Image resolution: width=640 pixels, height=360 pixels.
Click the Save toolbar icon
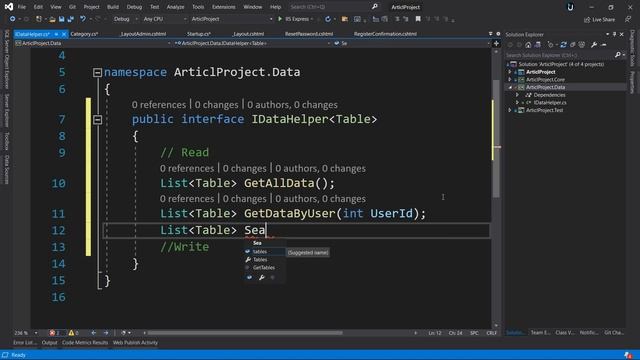[62, 19]
